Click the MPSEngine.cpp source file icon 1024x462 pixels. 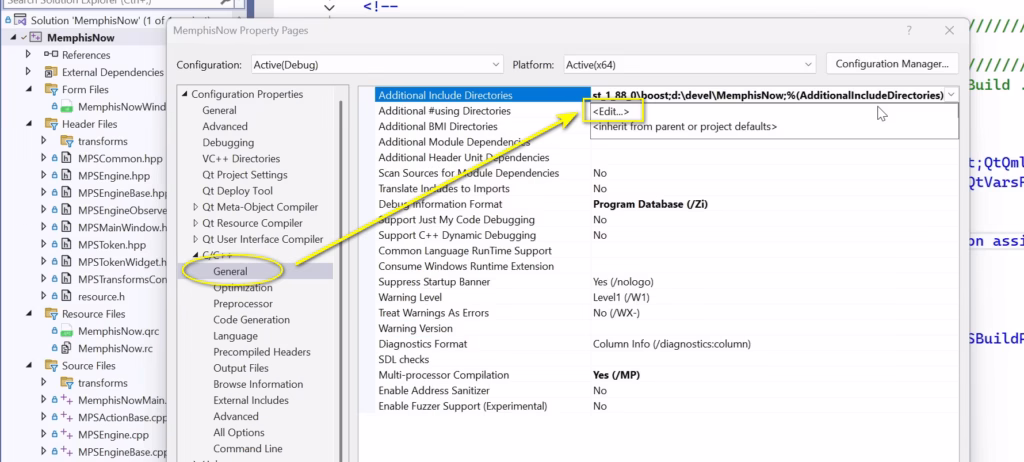click(67, 435)
